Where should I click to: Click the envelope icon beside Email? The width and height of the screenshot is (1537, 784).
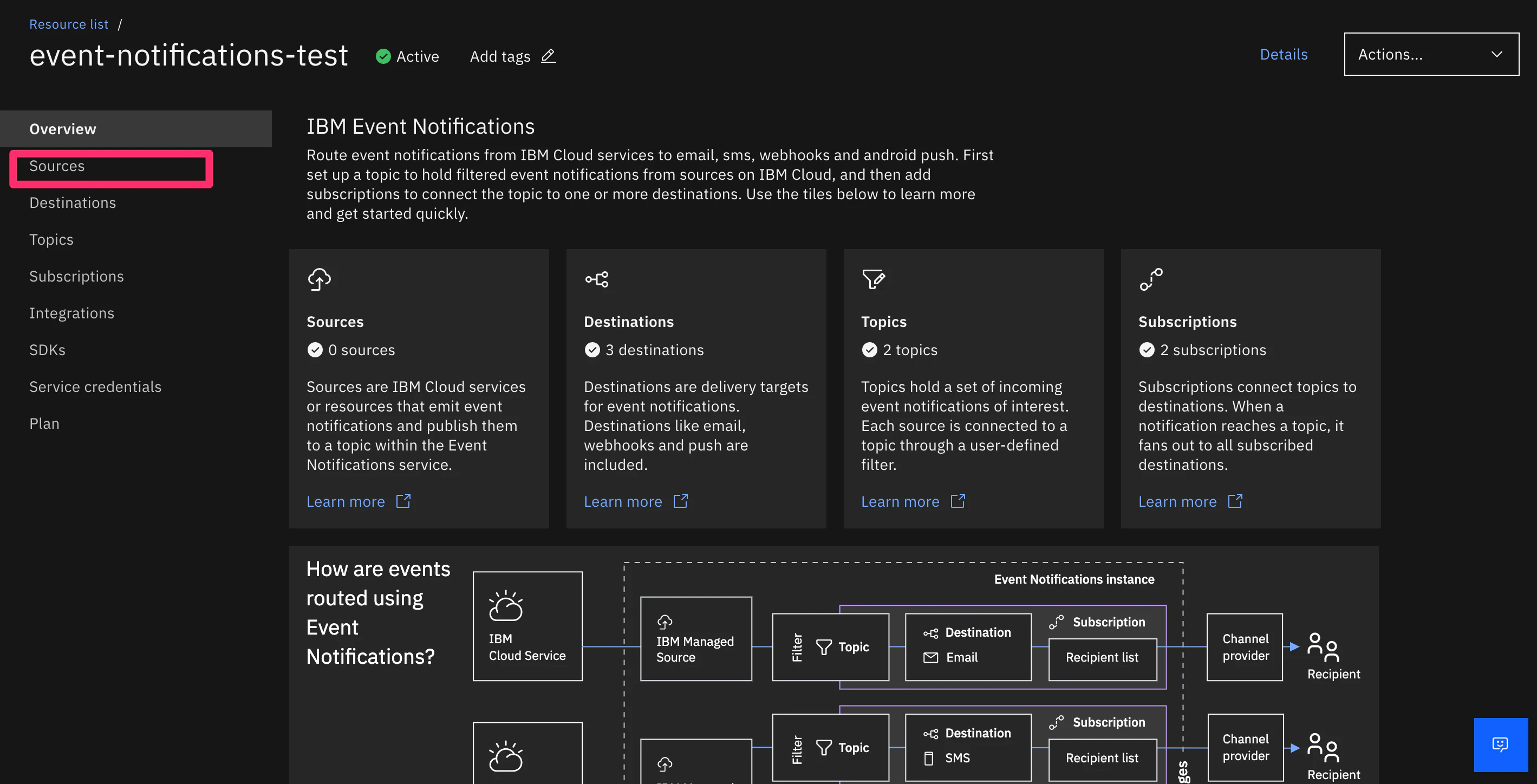point(931,657)
